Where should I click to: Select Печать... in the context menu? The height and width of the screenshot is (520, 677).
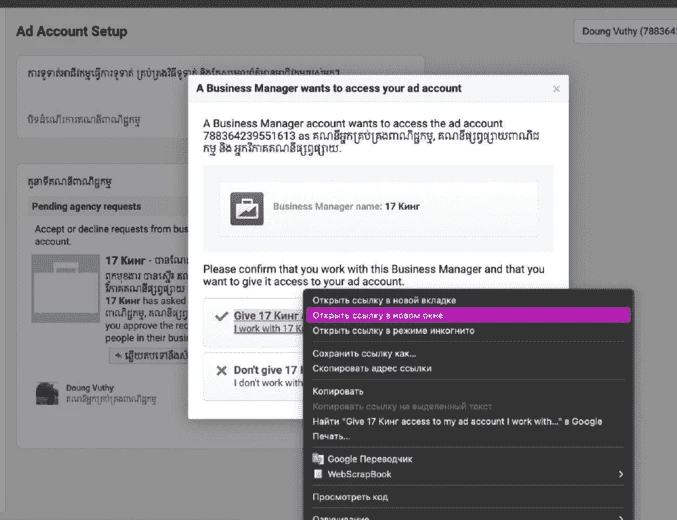[468, 436]
